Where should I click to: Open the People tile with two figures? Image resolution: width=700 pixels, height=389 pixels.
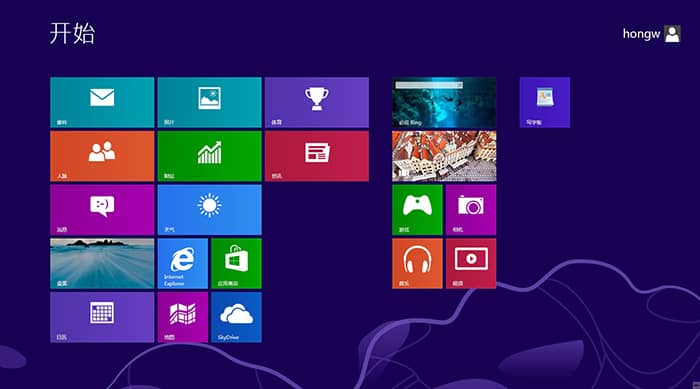102,156
